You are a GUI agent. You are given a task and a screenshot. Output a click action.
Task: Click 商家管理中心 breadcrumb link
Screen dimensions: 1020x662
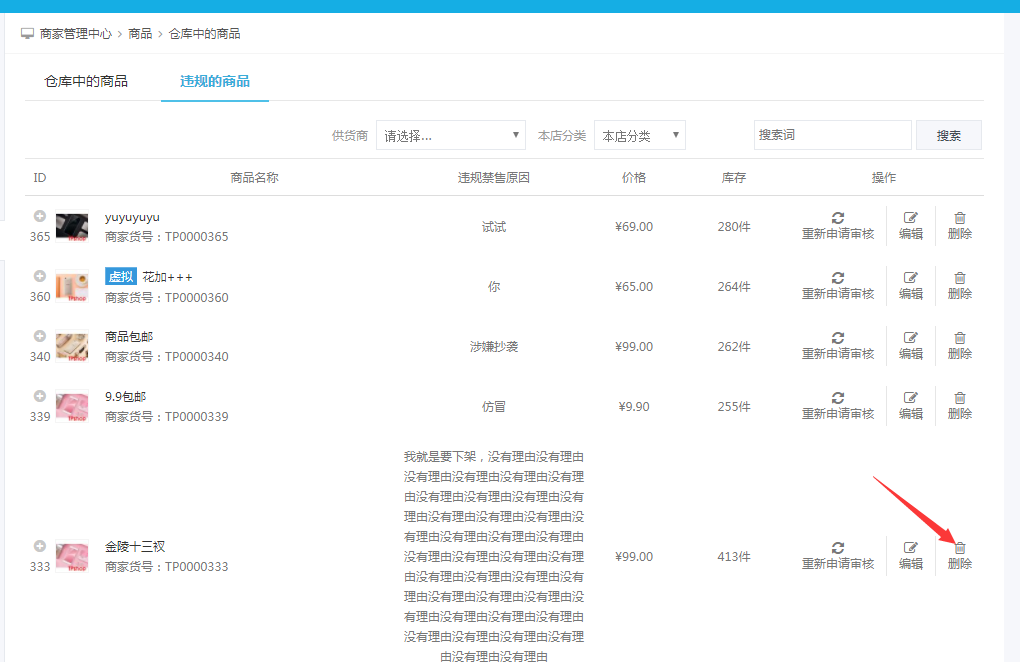click(x=75, y=34)
